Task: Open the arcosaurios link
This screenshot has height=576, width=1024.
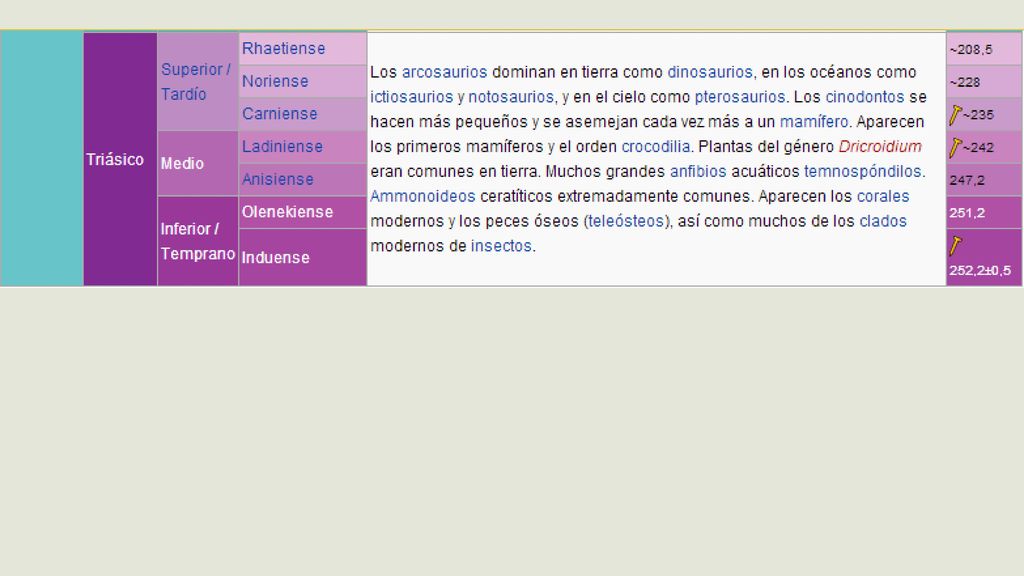Action: [444, 72]
